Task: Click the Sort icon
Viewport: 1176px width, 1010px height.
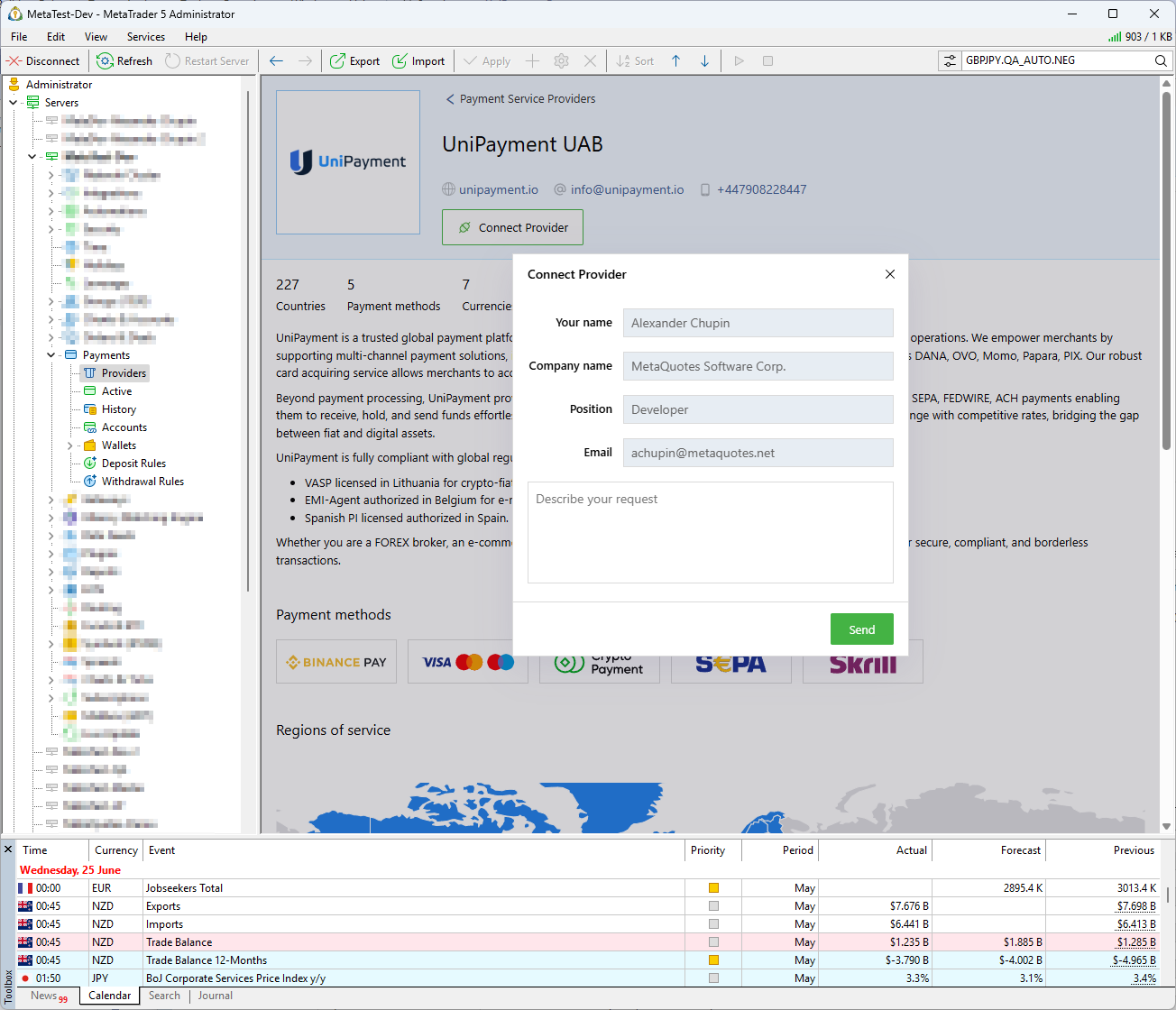Action: [624, 60]
